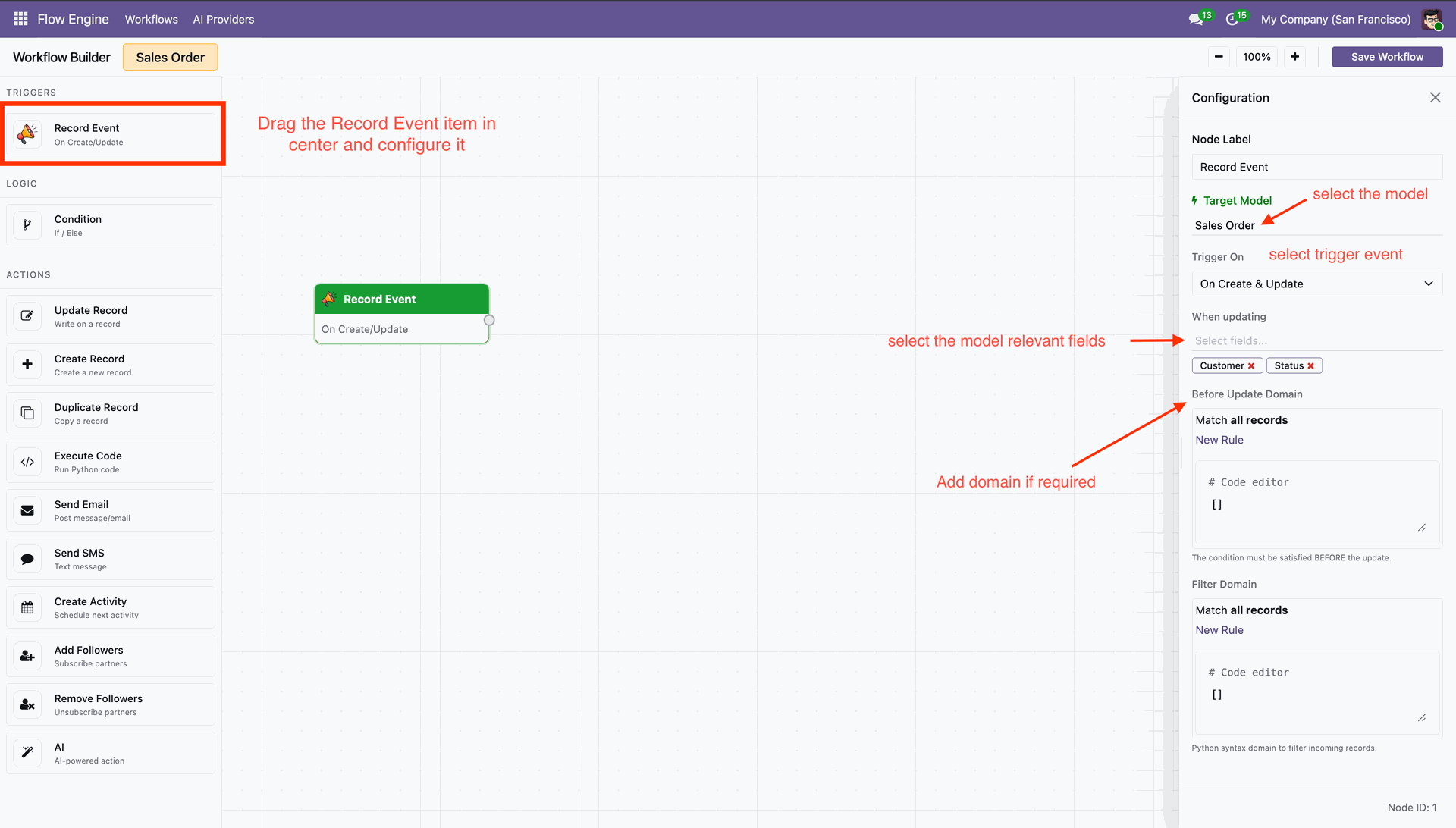Remove the Status field tag
This screenshot has width=1456, height=828.
(1310, 366)
